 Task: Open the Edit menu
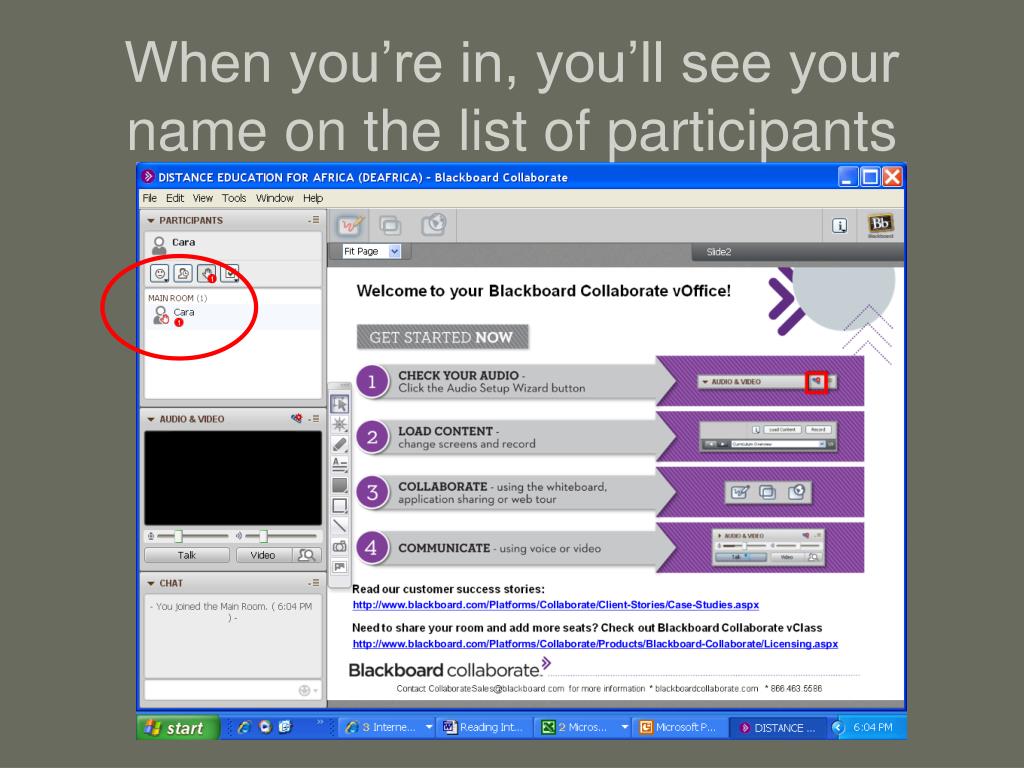174,198
